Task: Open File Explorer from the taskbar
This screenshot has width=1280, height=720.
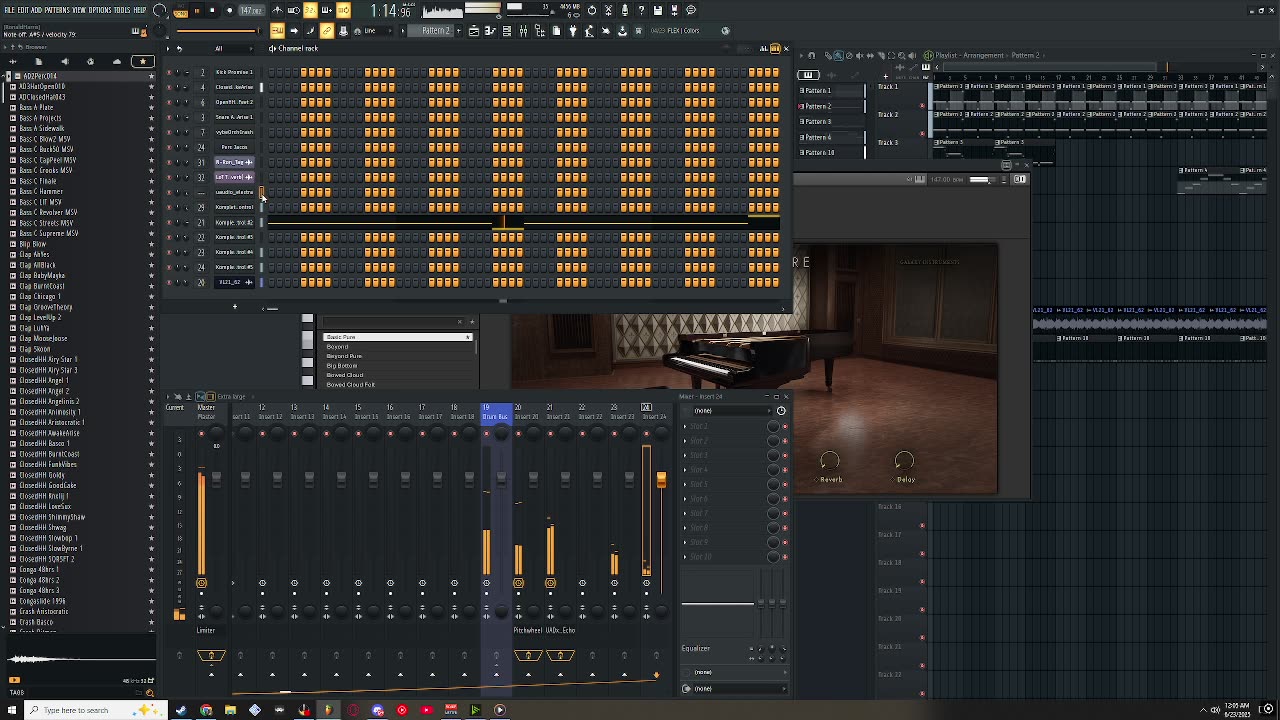Action: coord(230,710)
